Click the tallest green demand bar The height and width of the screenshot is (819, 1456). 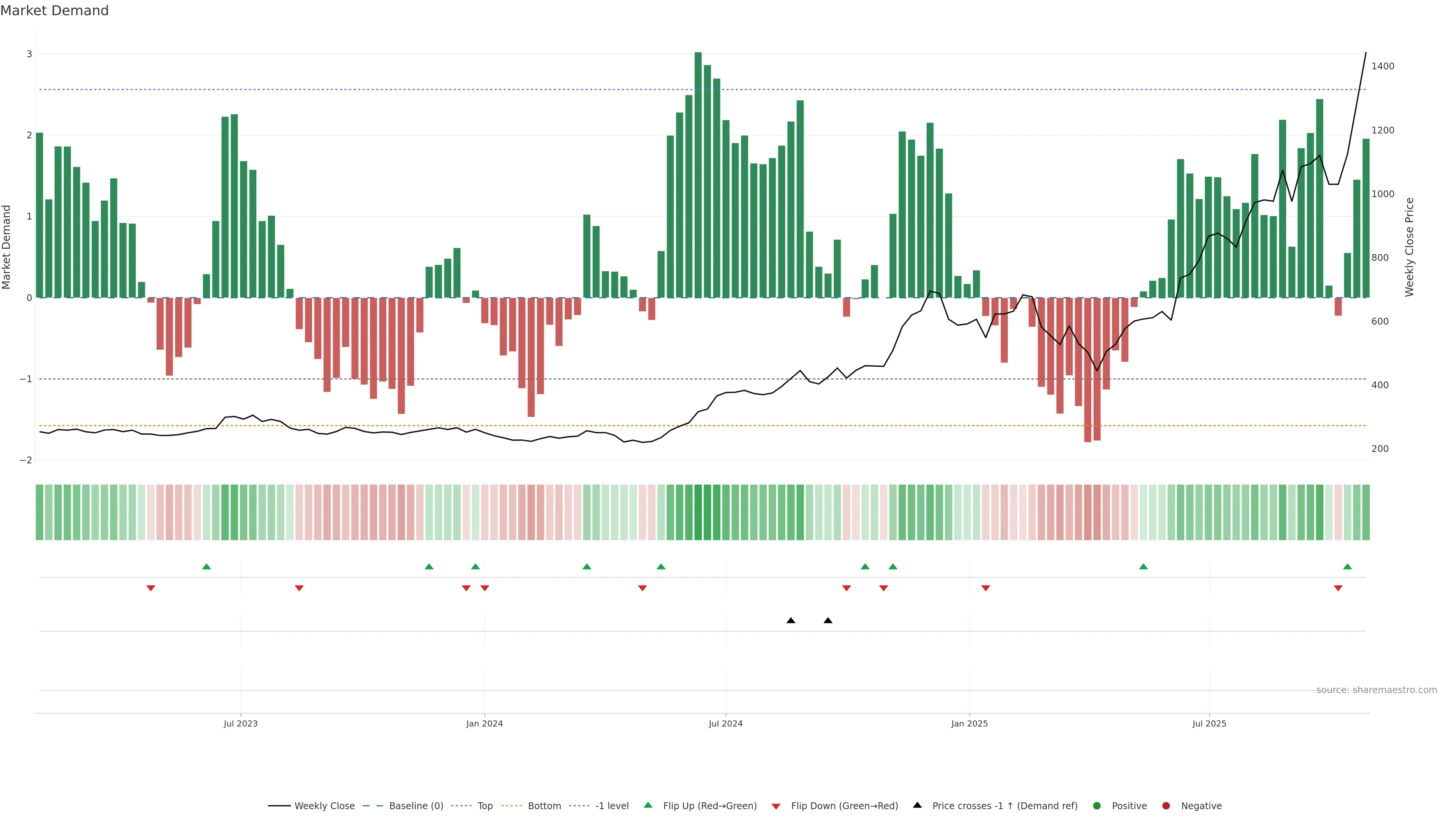pyautogui.click(x=698, y=175)
